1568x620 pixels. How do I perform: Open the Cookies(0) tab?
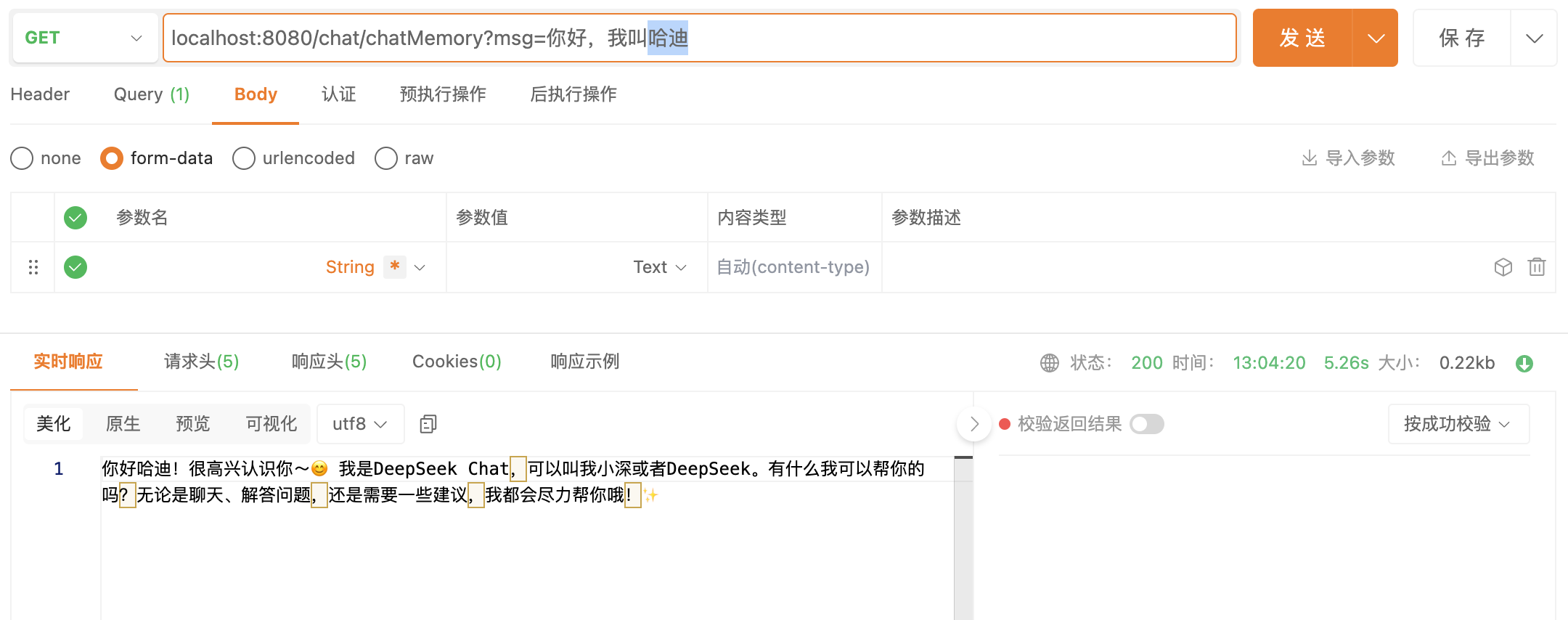click(457, 362)
